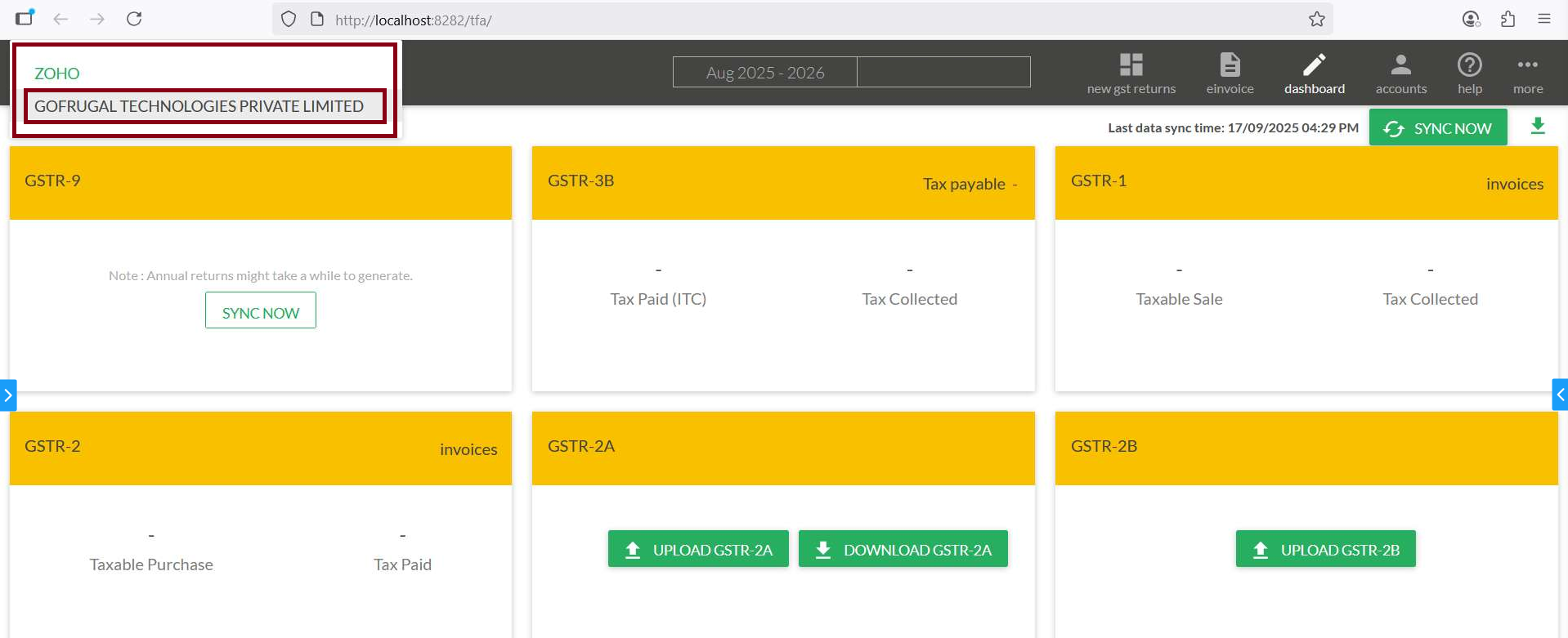Click the DOWNLOAD GSTR-2A button
1568x638 pixels.
(903, 549)
